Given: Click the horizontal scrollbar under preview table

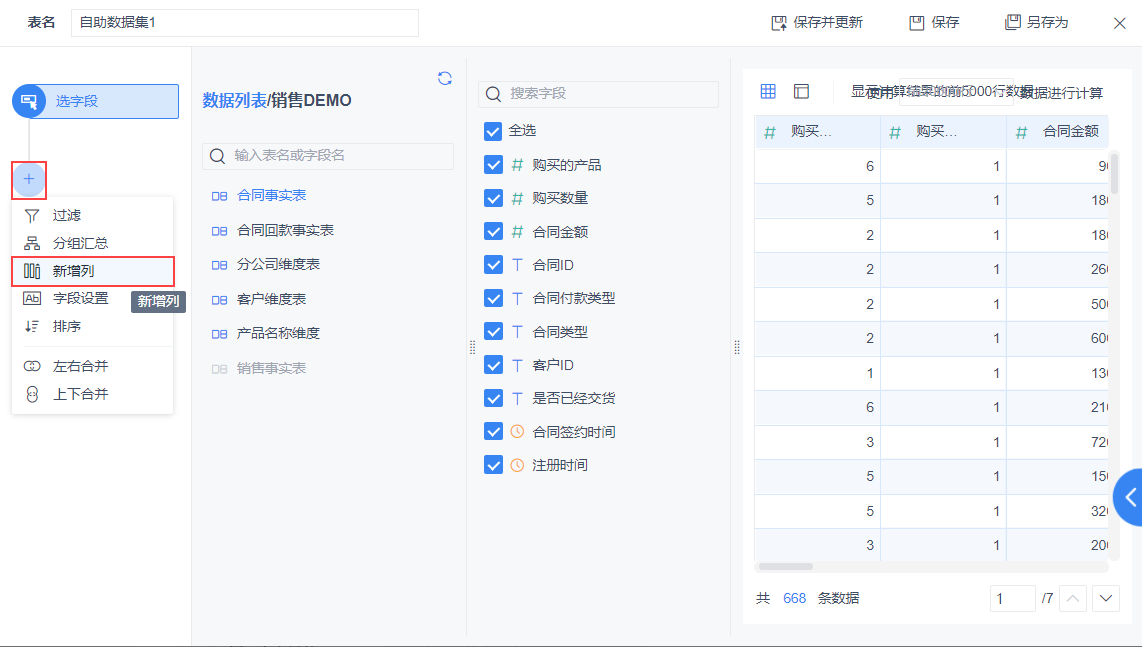Looking at the screenshot, I should (786, 567).
